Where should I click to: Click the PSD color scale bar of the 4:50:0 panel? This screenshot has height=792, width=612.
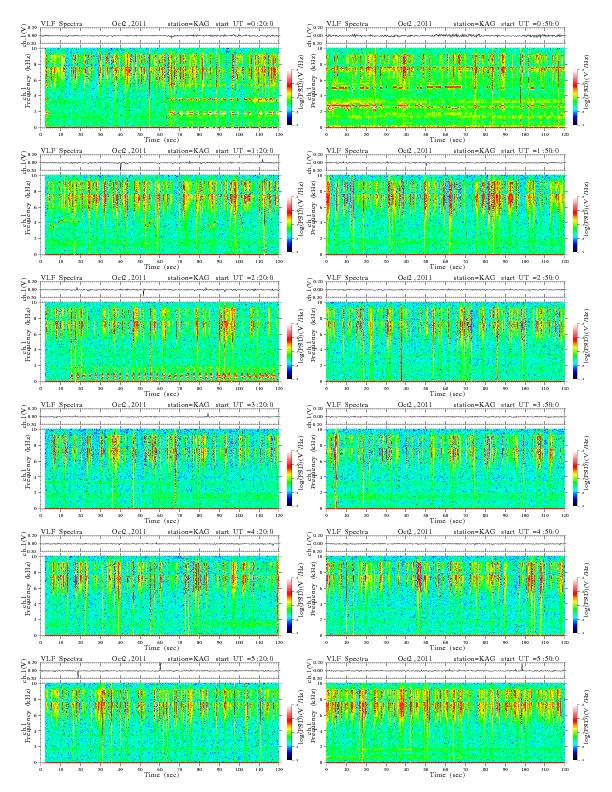576,605
